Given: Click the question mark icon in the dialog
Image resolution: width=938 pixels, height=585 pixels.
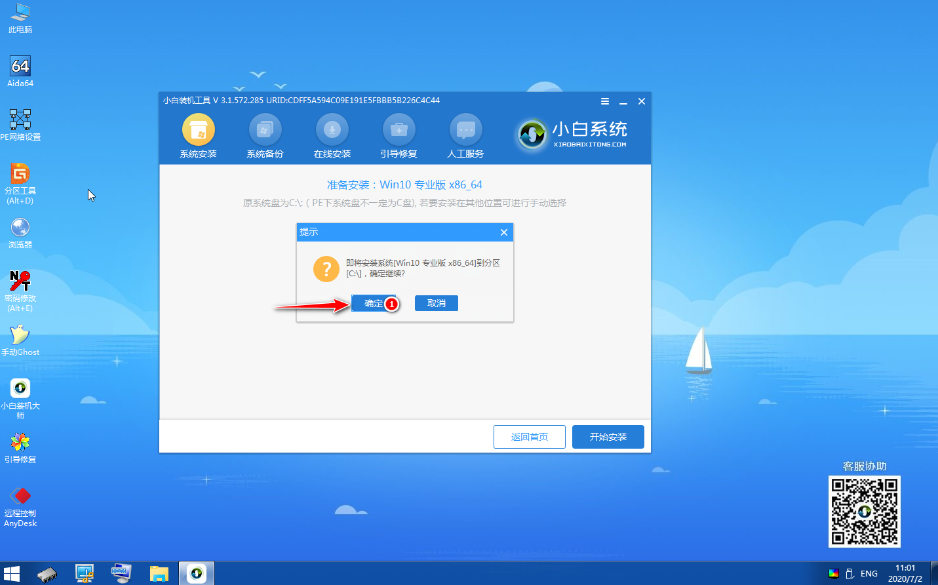Looking at the screenshot, I should (326, 269).
